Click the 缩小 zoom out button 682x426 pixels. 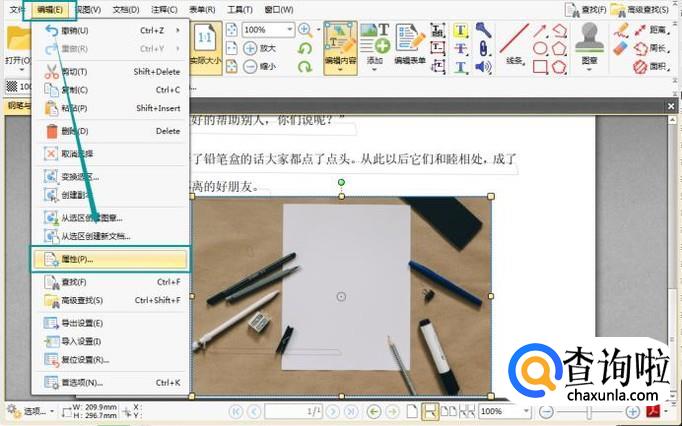259,66
